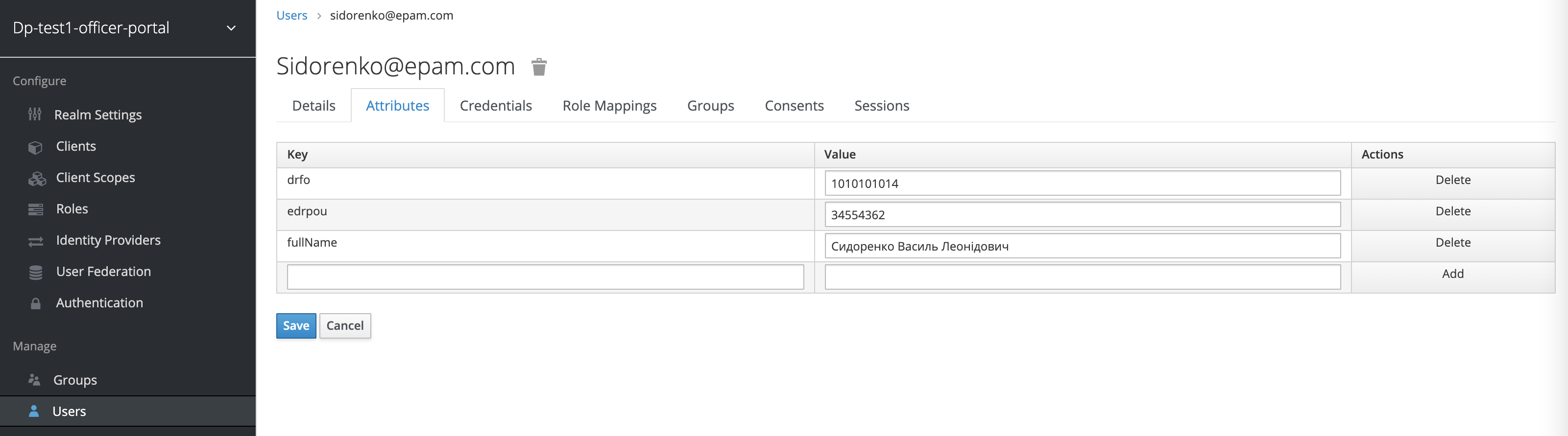The width and height of the screenshot is (1568, 436).
Task: Open the Role Mappings tab
Action: click(x=609, y=106)
